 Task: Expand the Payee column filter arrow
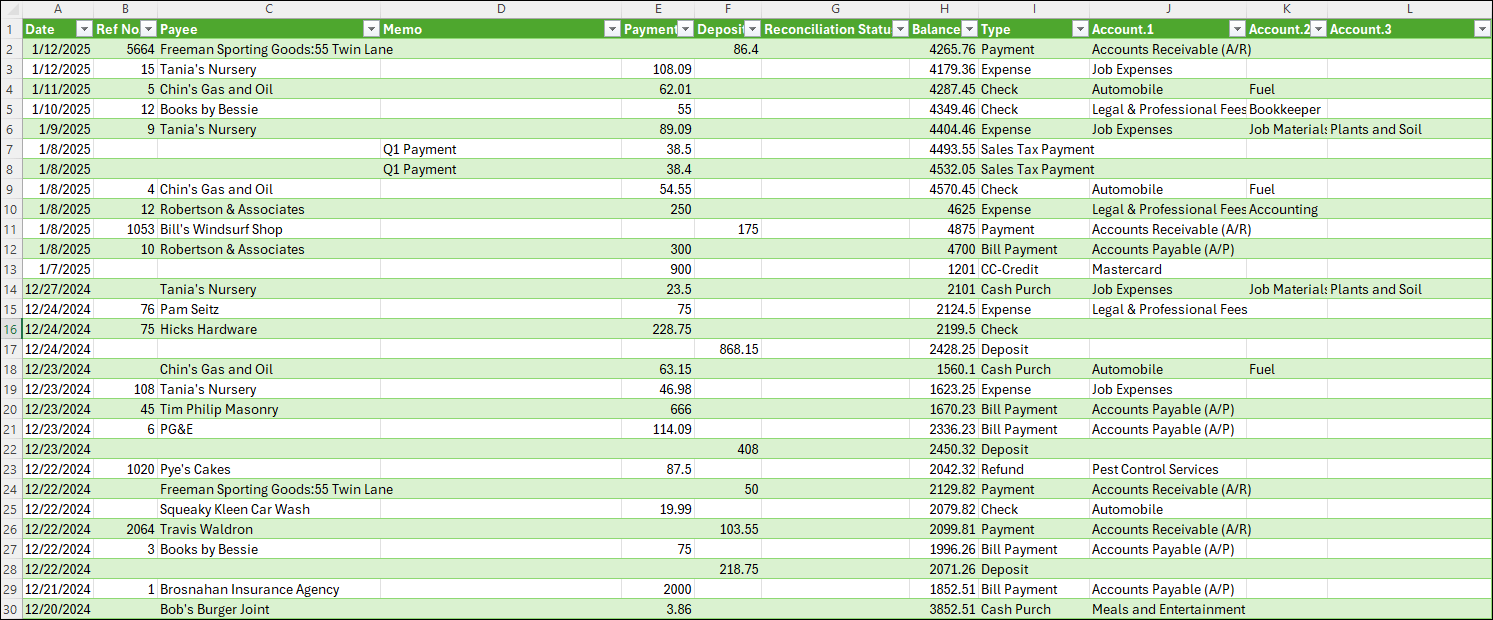point(371,30)
